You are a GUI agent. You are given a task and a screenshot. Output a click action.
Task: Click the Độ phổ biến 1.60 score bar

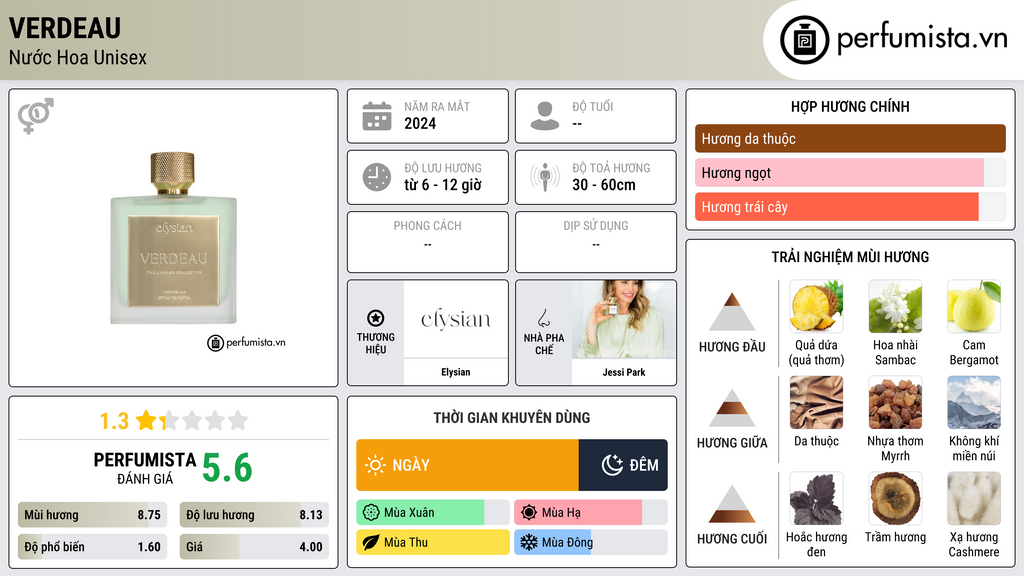[x=93, y=547]
